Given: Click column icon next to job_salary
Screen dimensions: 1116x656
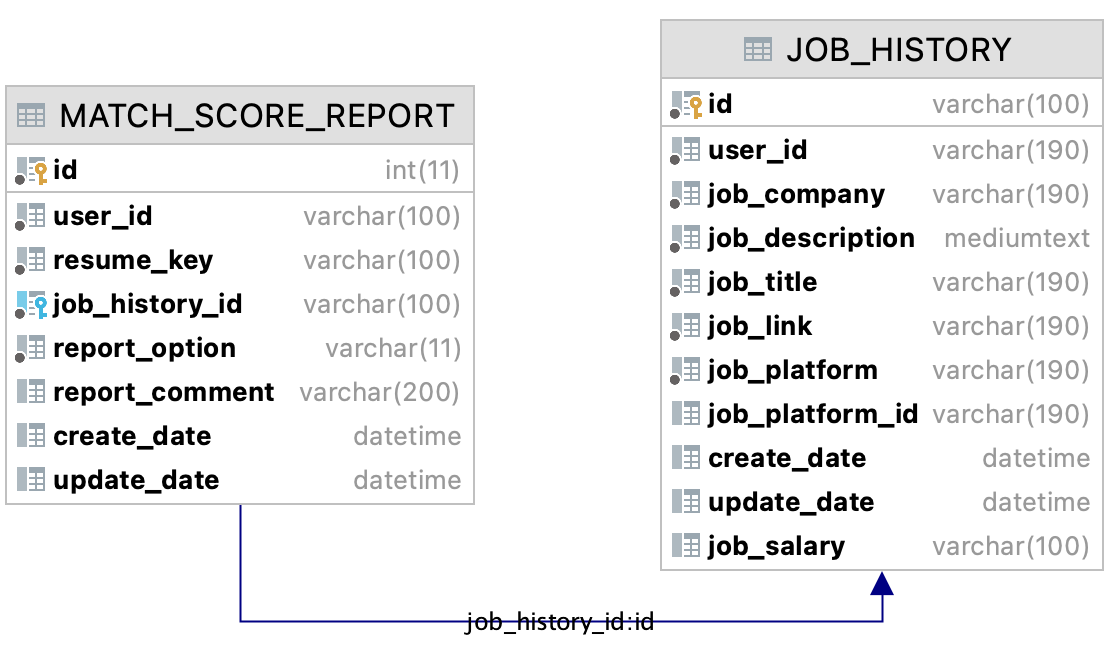Looking at the screenshot, I should point(686,546).
